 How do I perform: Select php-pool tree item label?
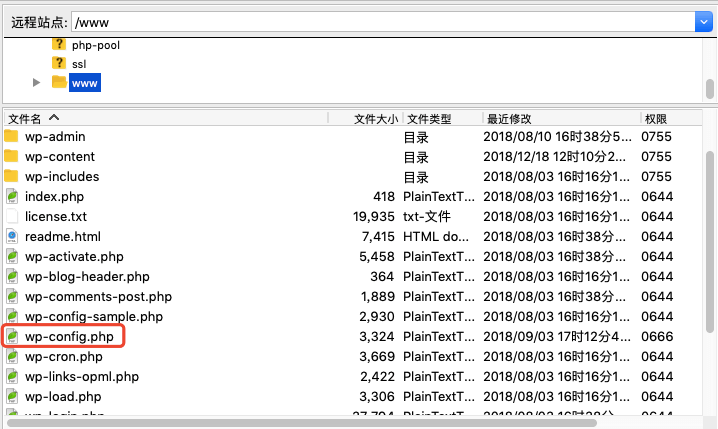click(96, 45)
